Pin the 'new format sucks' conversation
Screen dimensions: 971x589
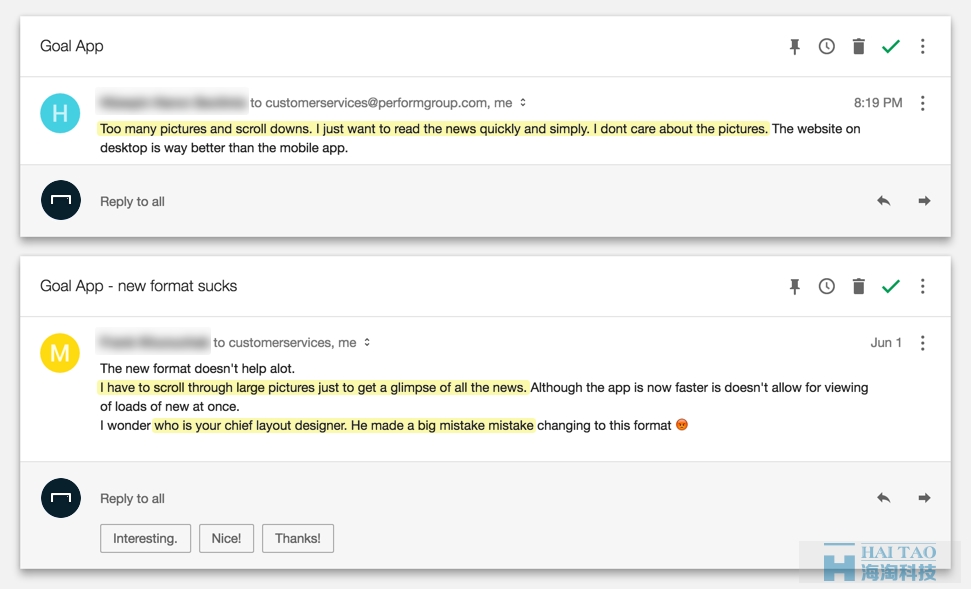click(795, 286)
